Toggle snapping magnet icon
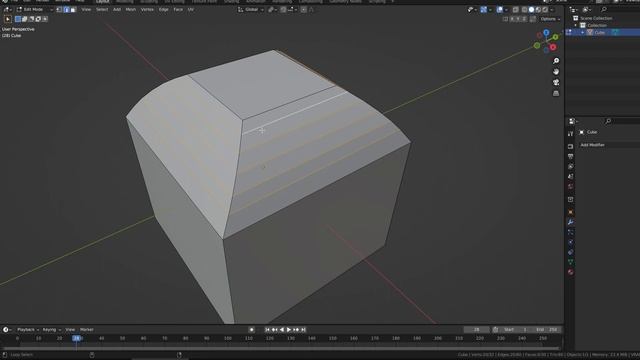The image size is (640, 360). (x=283, y=9)
